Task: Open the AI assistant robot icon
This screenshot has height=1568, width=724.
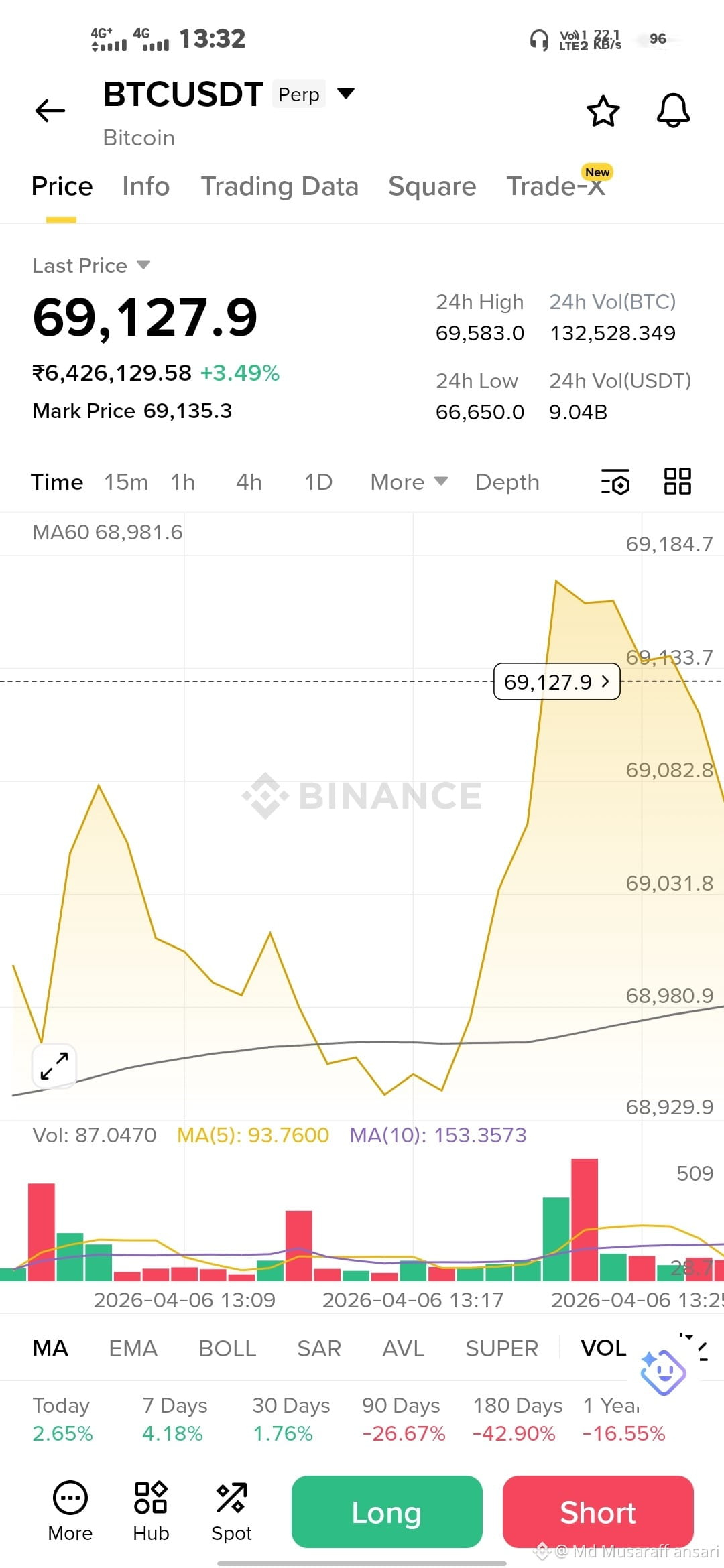Action: click(663, 1372)
